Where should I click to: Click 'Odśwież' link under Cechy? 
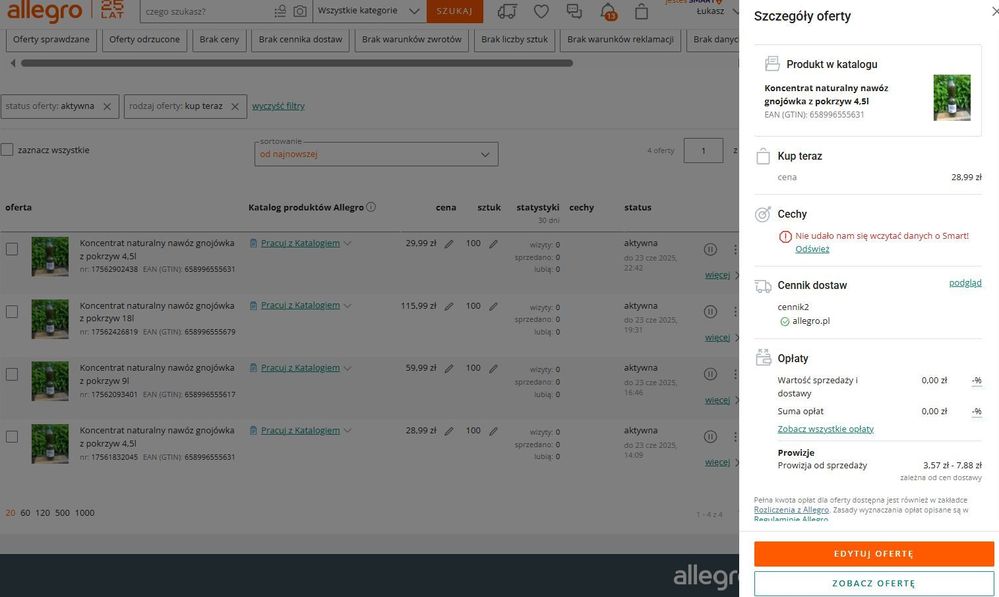(x=812, y=249)
